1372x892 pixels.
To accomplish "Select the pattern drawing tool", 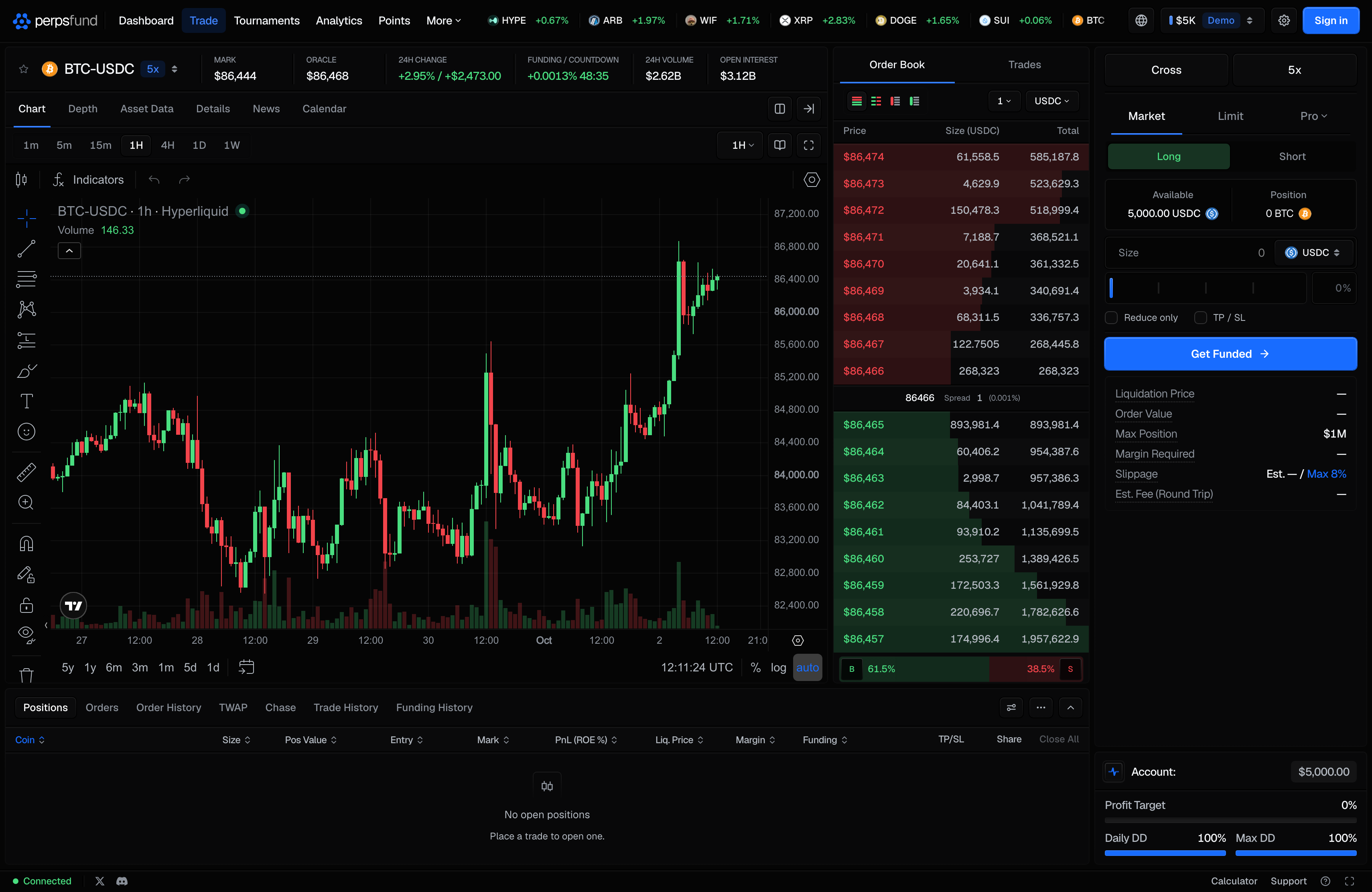I will [26, 310].
